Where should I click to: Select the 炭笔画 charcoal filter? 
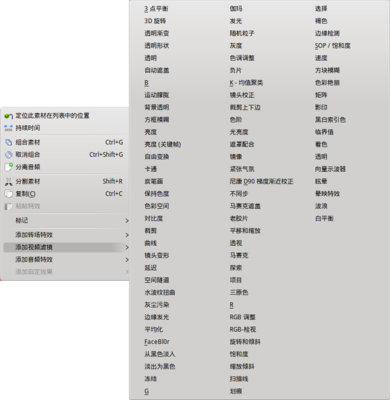154,181
